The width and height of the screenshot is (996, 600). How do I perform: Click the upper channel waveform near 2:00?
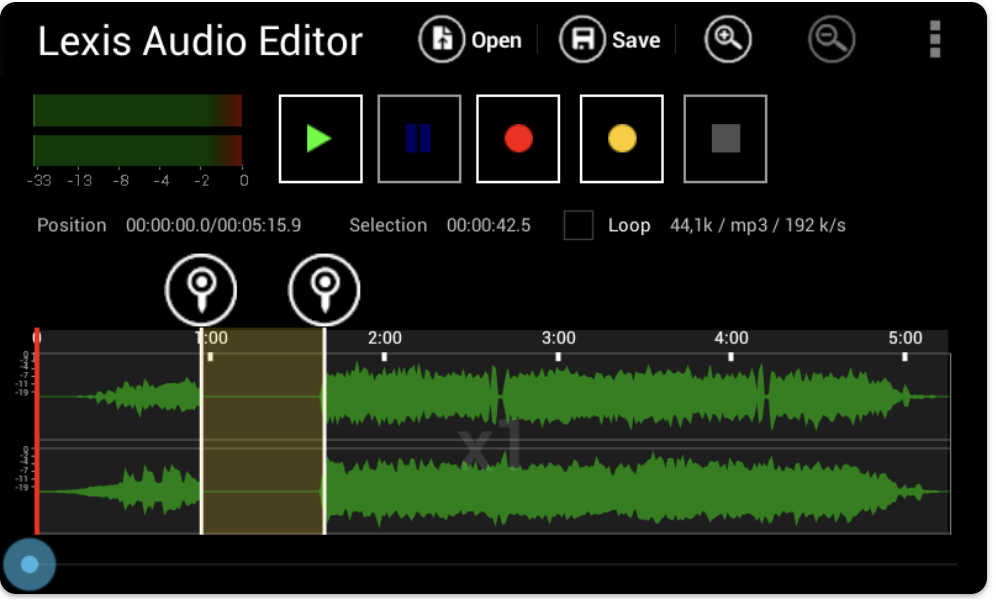click(385, 396)
